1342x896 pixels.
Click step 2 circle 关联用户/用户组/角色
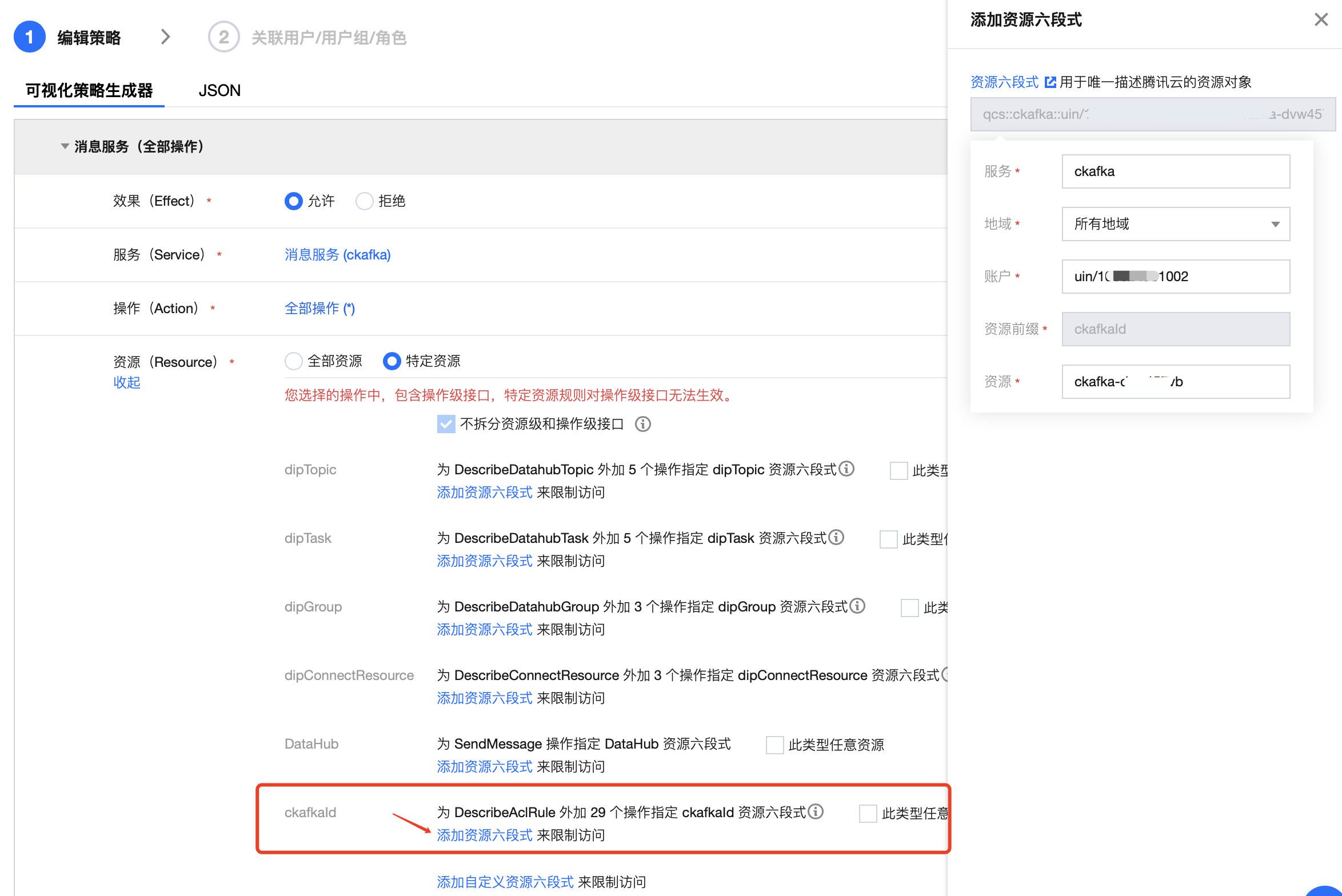tap(223, 37)
